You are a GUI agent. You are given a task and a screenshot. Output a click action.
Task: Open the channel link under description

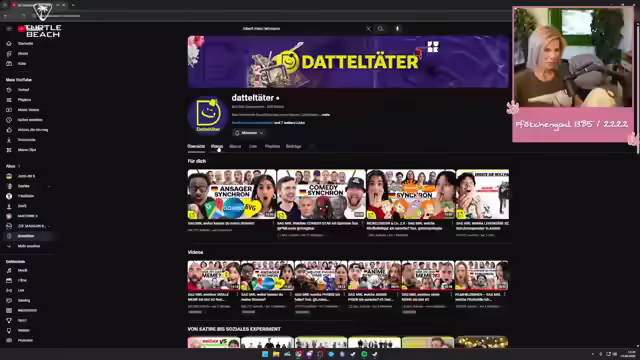click(252, 122)
